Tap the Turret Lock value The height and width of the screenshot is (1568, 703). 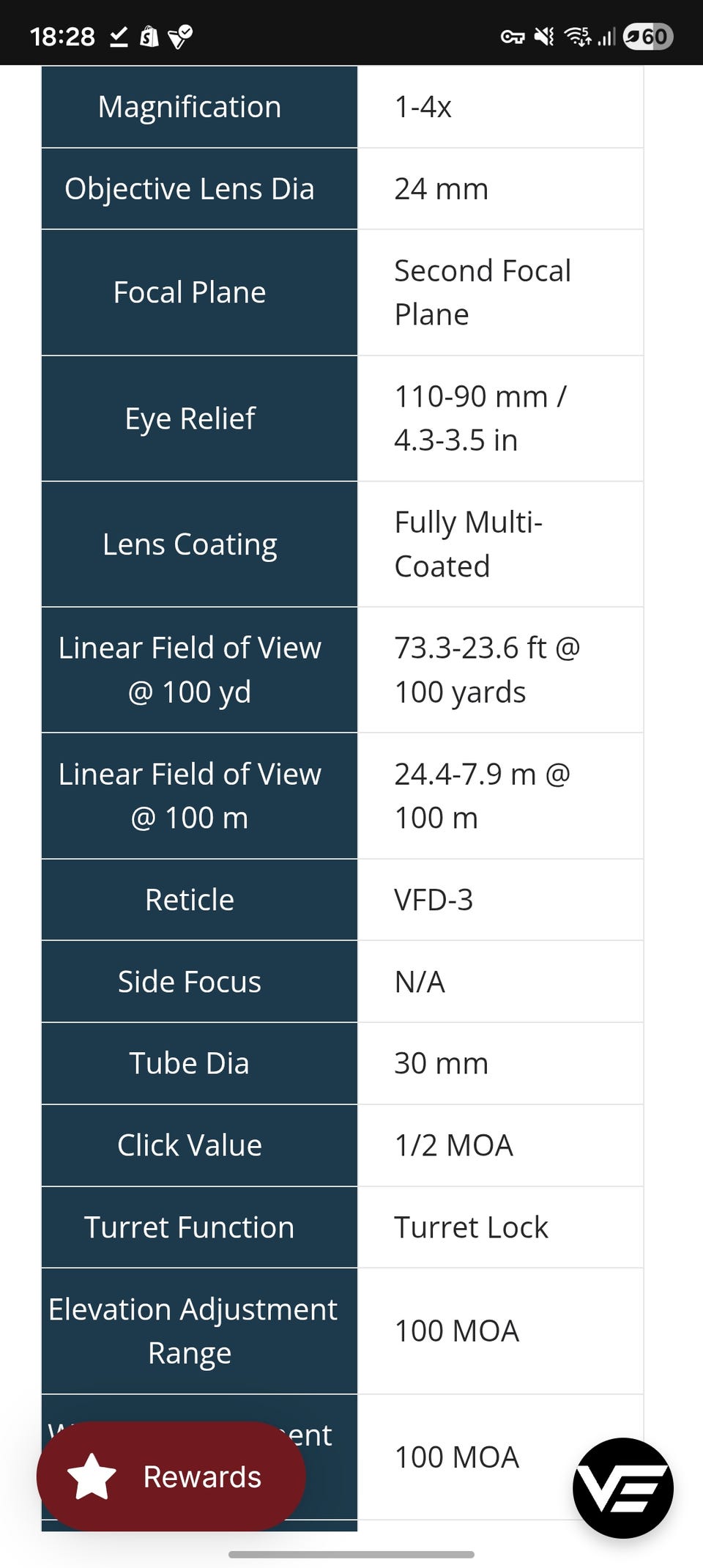(471, 1227)
